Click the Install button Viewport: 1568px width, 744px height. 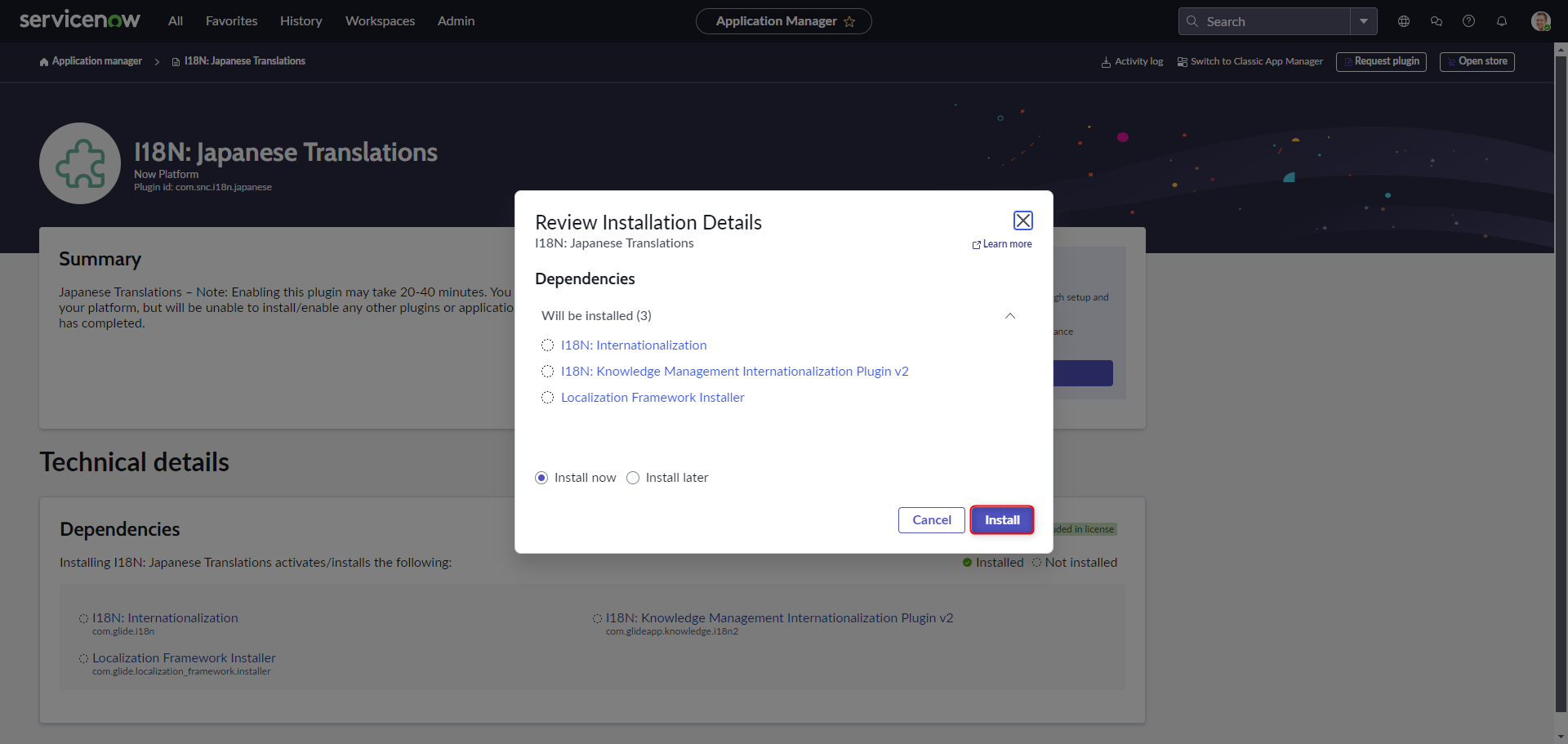(x=1002, y=519)
